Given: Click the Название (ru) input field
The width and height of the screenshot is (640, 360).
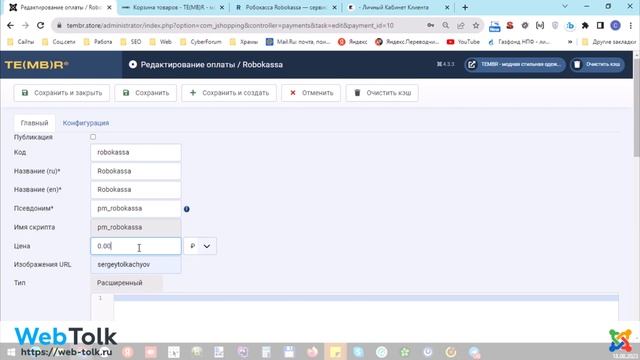Looking at the screenshot, I should [x=136, y=171].
